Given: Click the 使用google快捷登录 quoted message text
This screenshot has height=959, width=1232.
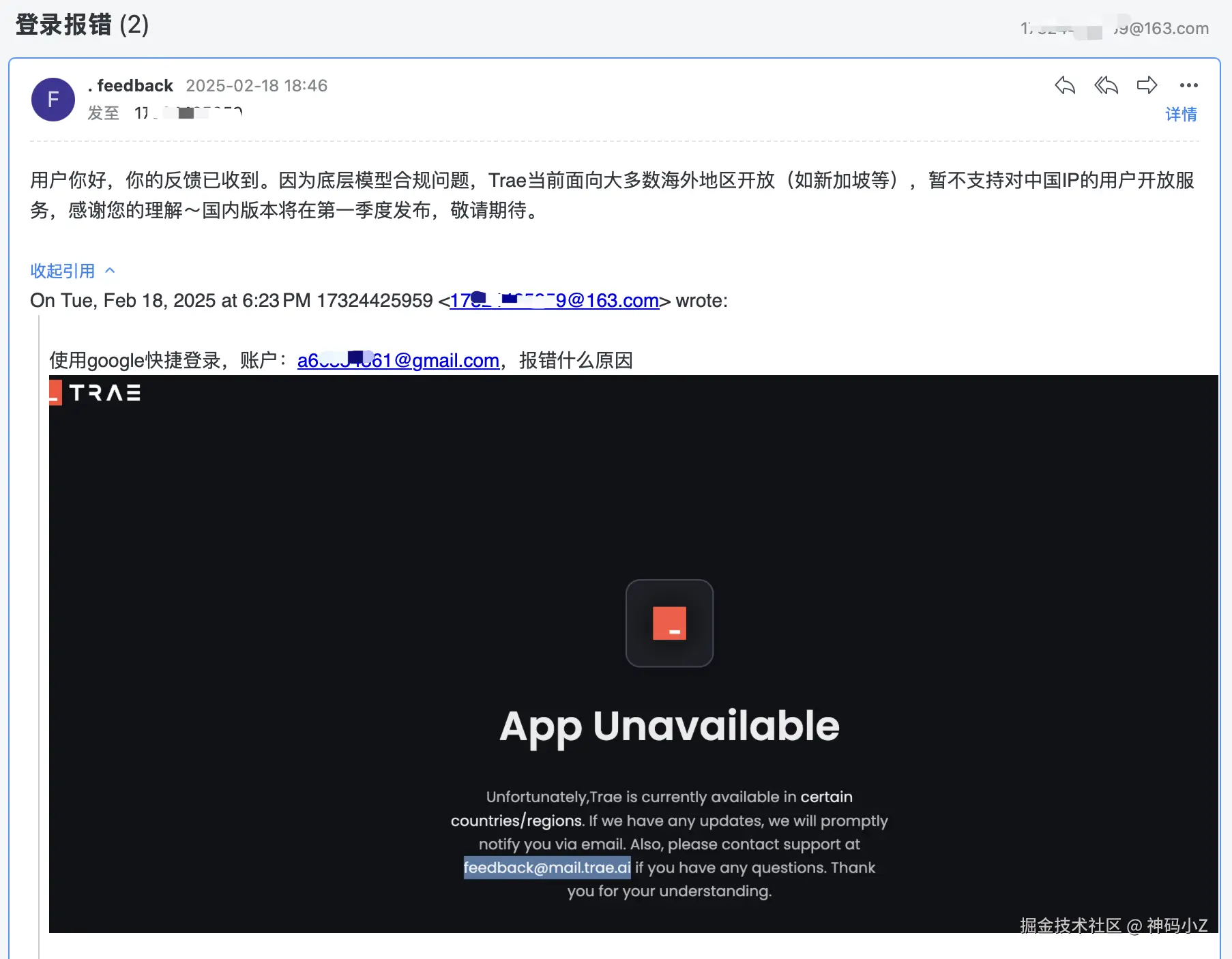Looking at the screenshot, I should tap(341, 360).
